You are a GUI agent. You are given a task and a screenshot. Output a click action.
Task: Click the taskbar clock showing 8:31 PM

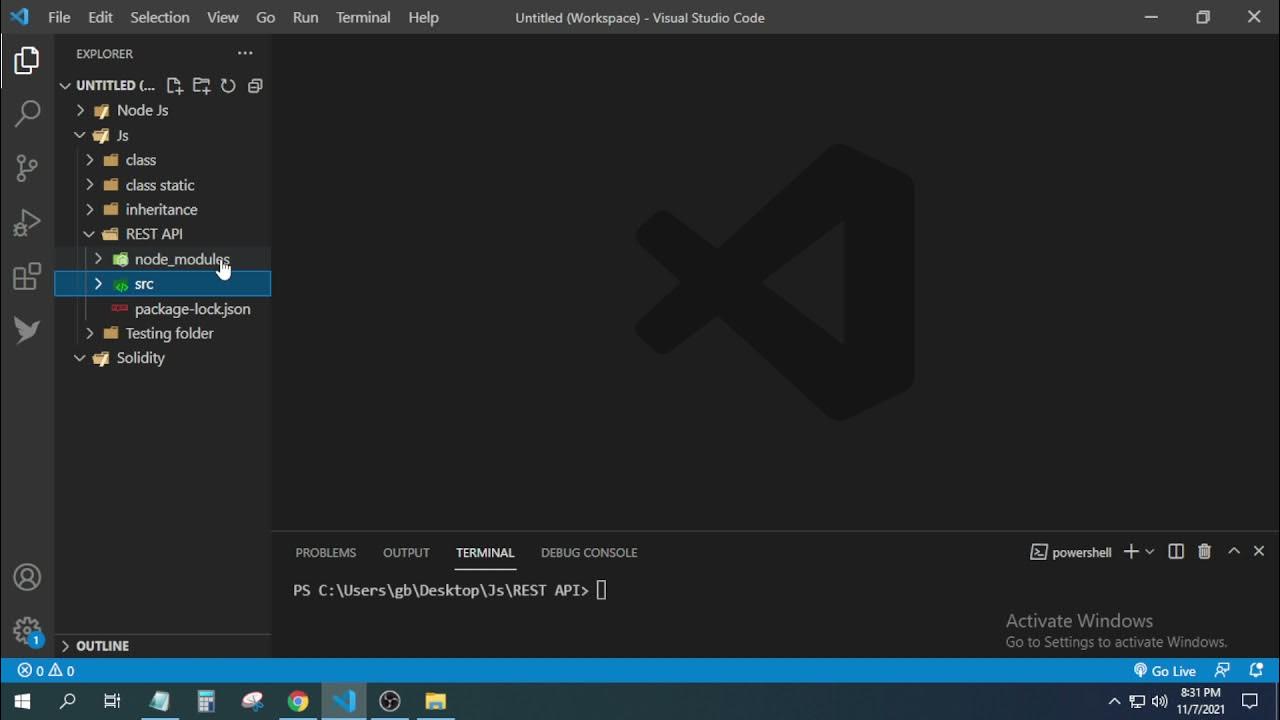[x=1200, y=701]
